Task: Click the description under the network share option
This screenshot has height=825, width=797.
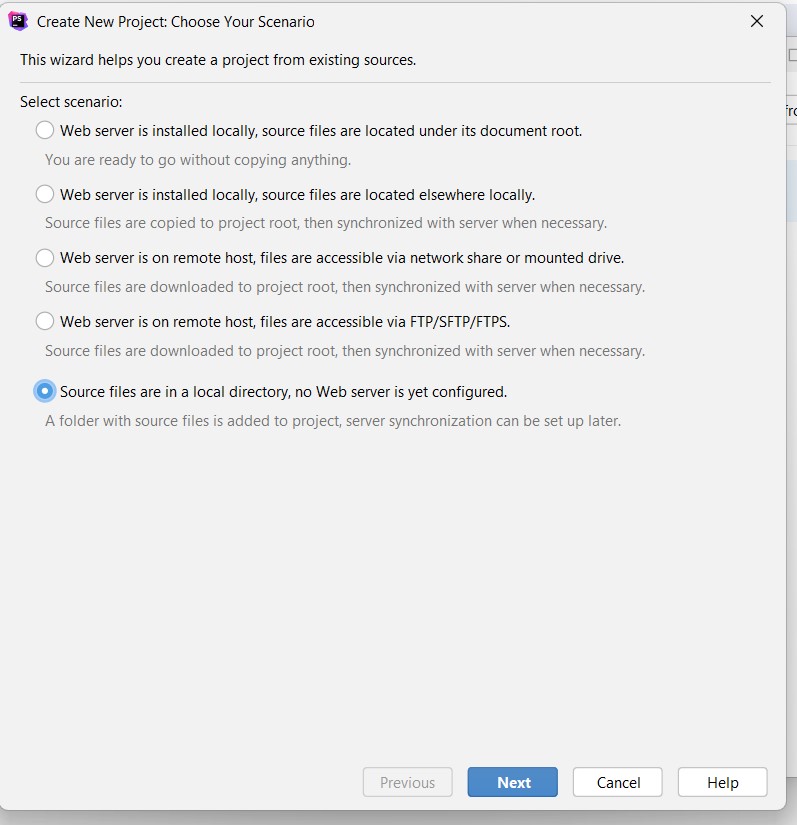Action: tap(344, 287)
